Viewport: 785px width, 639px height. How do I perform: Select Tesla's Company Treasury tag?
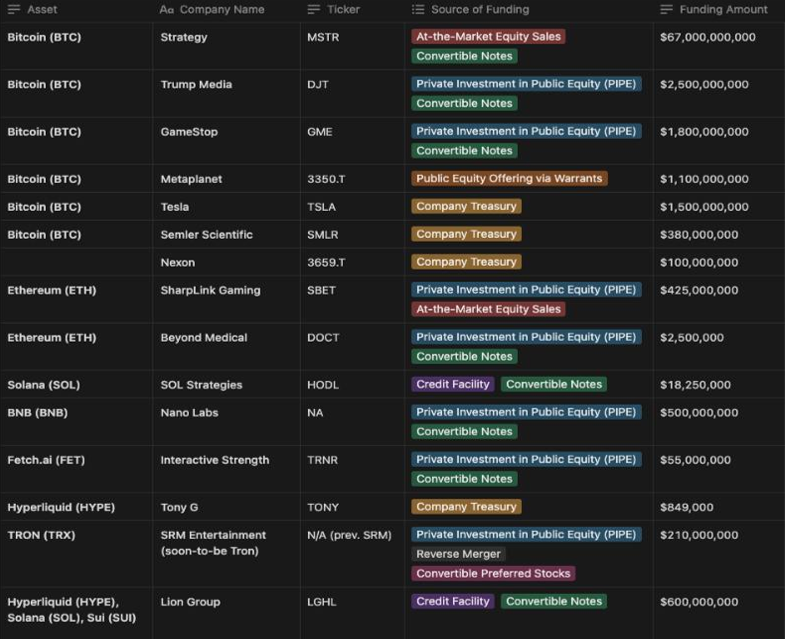coord(466,206)
